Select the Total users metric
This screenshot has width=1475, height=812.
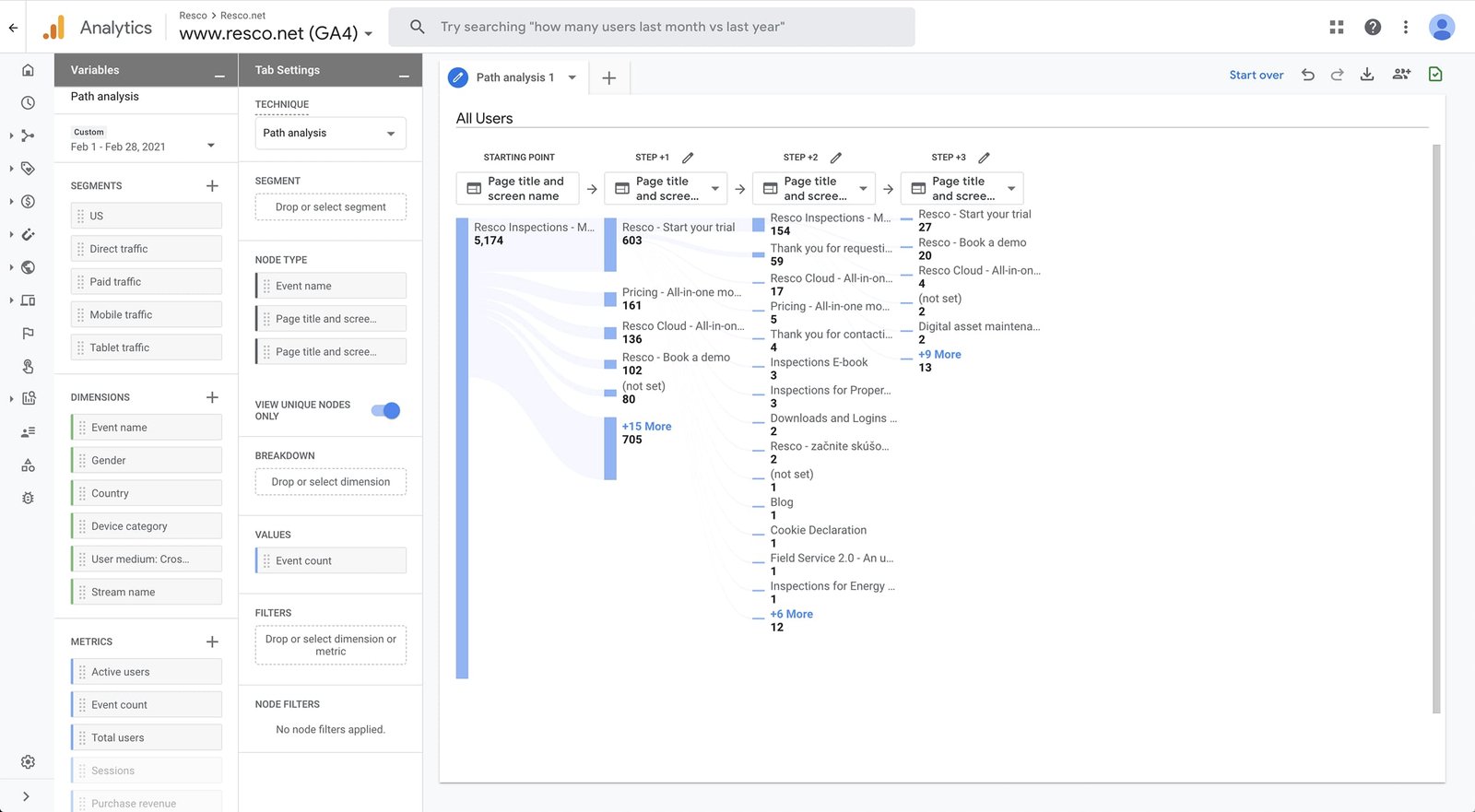click(147, 737)
